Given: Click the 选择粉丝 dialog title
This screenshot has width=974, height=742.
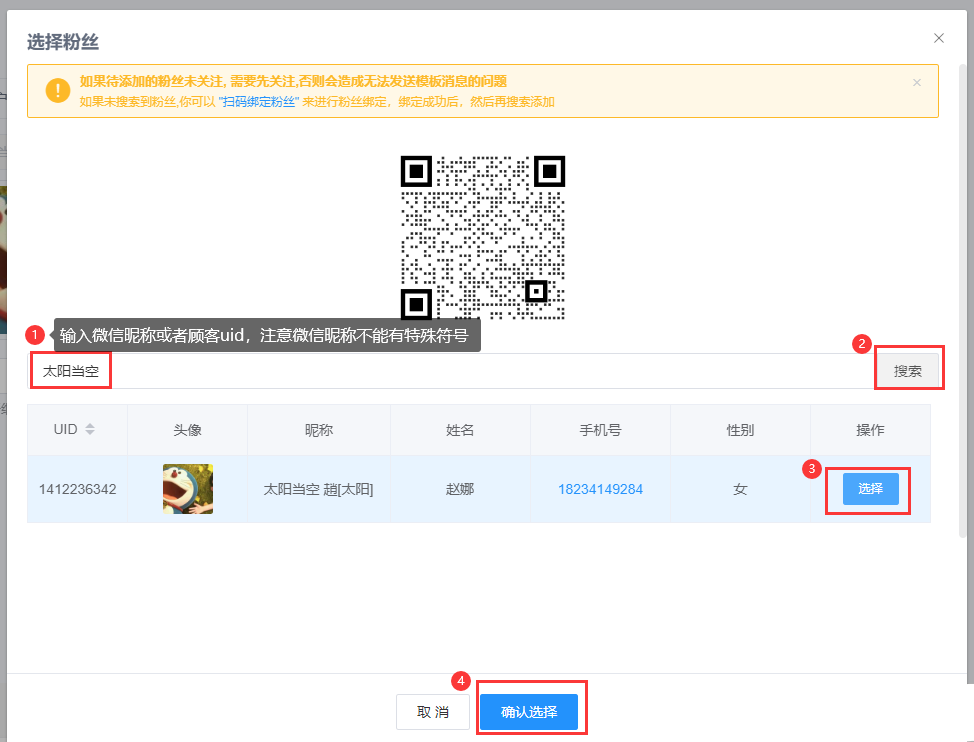Looking at the screenshot, I should pyautogui.click(x=63, y=42).
